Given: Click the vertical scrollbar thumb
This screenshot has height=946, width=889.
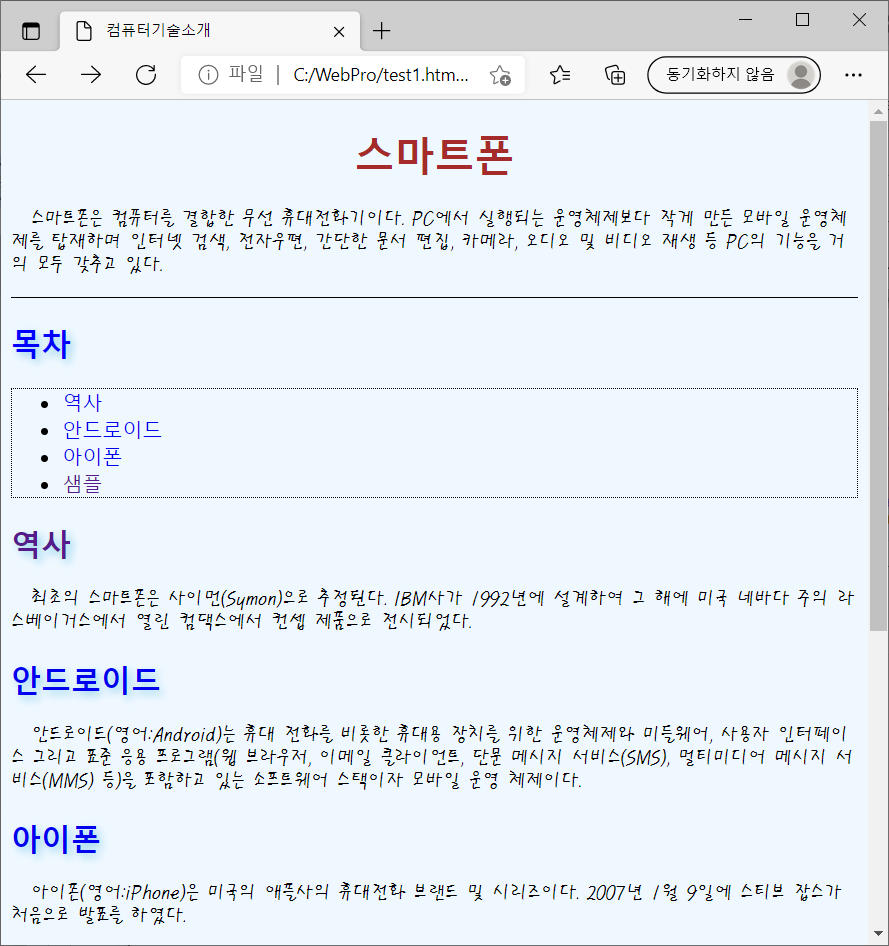Looking at the screenshot, I should 878,376.
